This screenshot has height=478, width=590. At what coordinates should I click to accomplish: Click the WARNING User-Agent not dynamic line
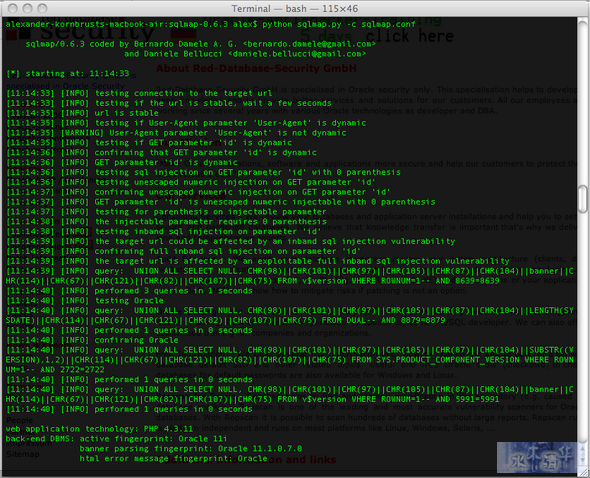point(176,132)
